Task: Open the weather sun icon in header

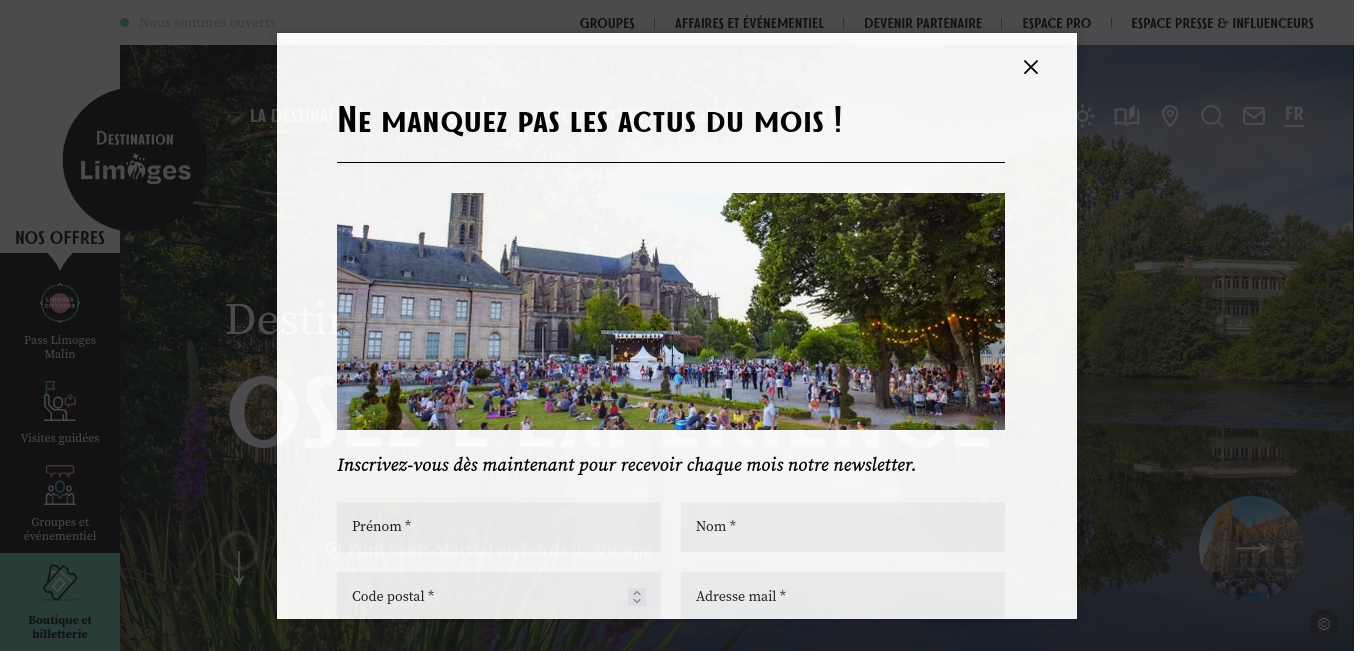Action: [1084, 116]
